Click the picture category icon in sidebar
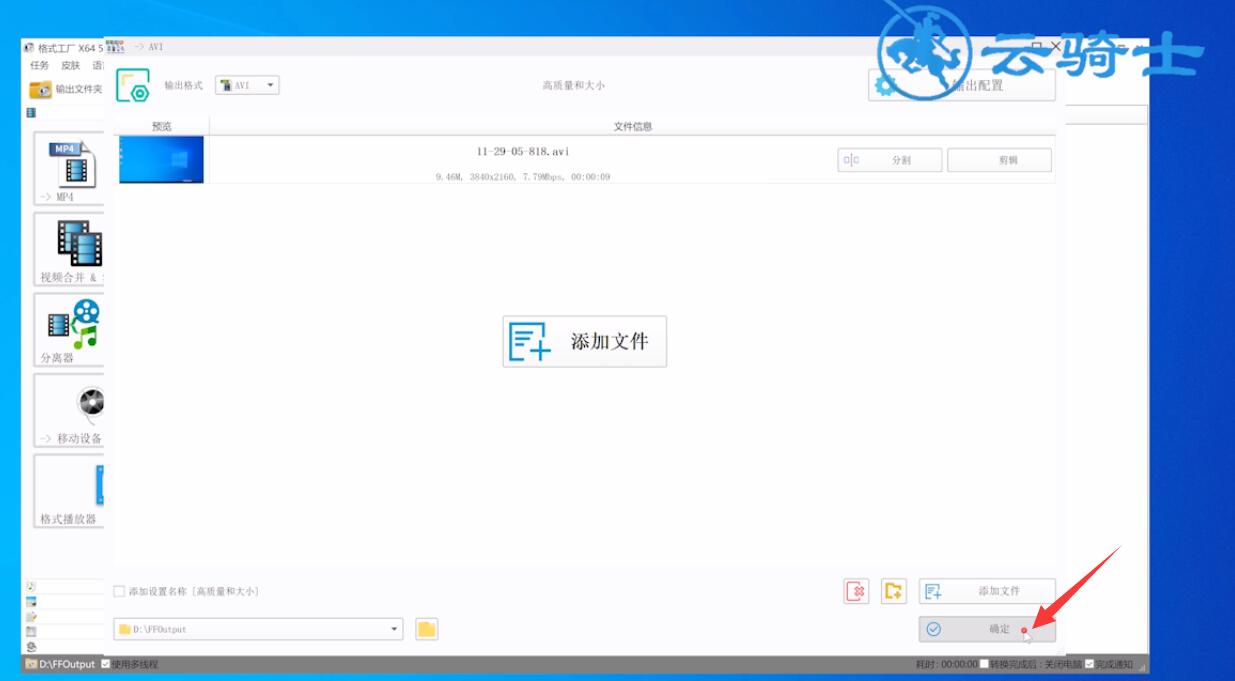 31,601
